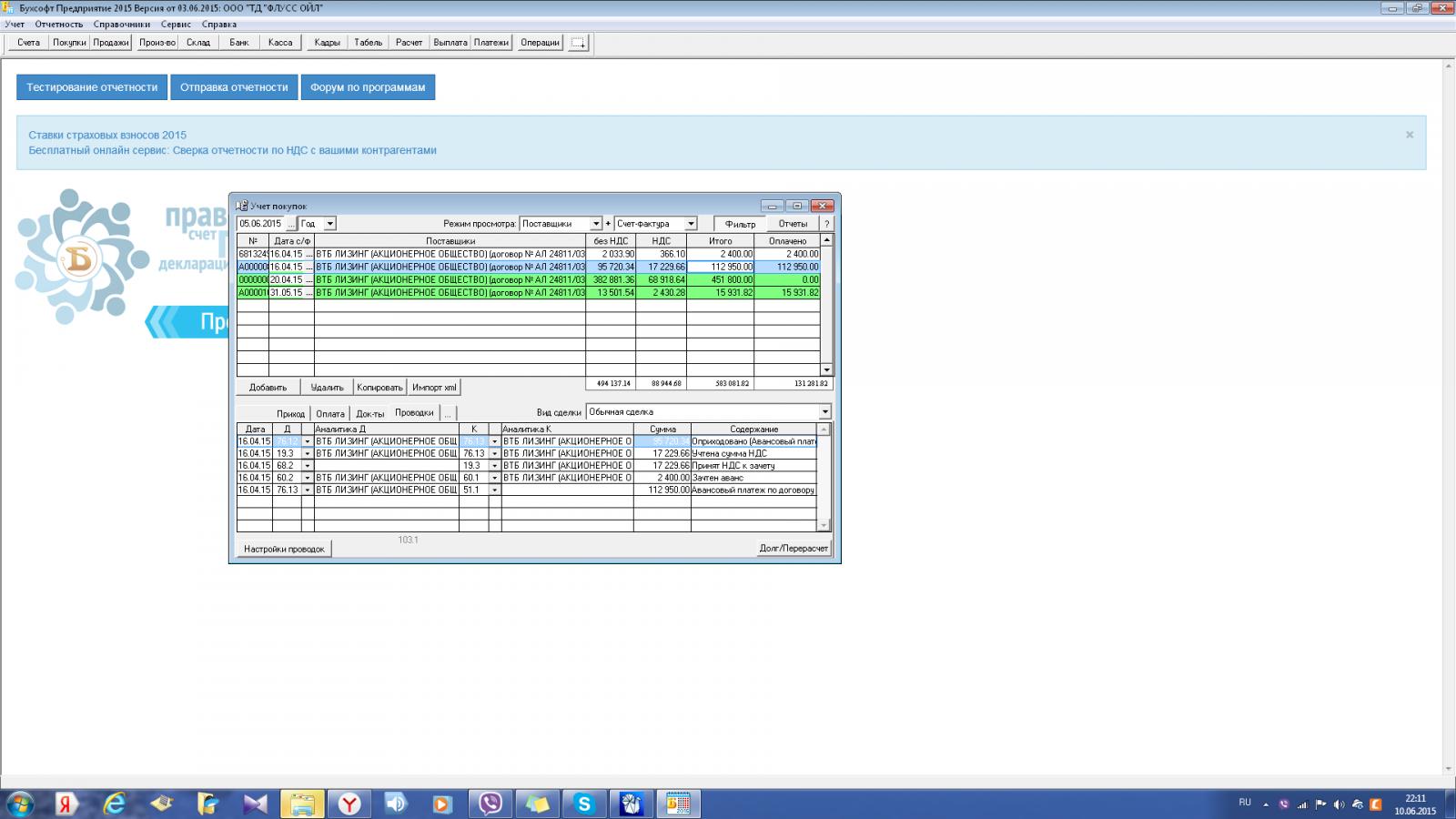Launch Viber from the taskbar
Screen dimensions: 1456x819
pos(490,804)
